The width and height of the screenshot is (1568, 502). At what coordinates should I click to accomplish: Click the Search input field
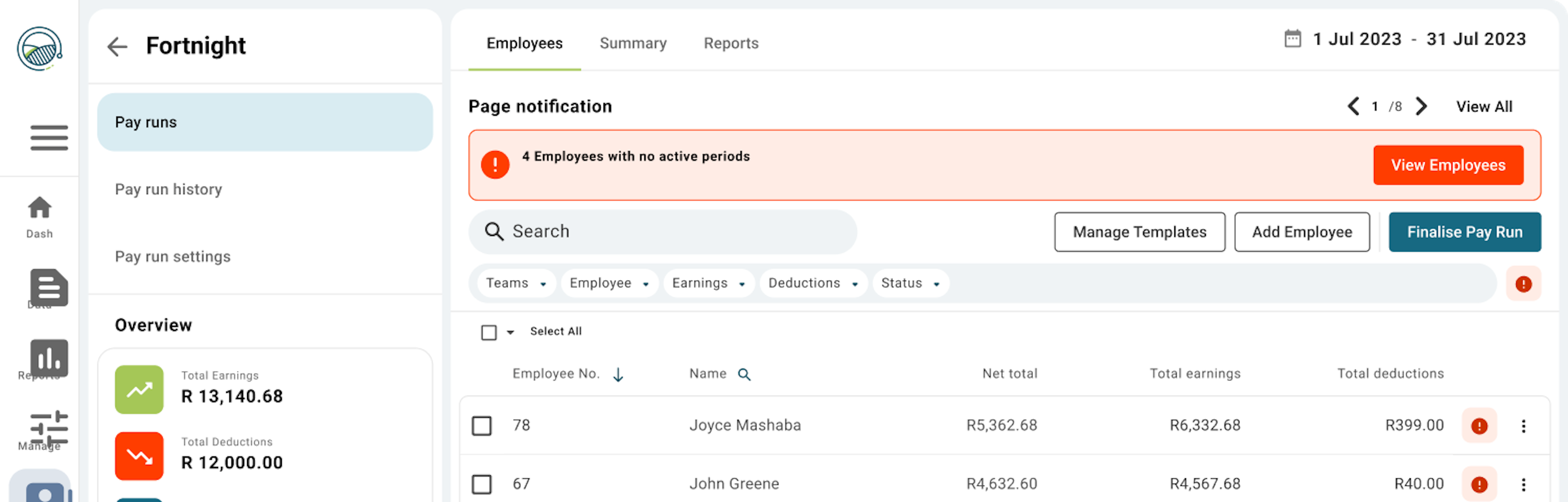tap(662, 232)
